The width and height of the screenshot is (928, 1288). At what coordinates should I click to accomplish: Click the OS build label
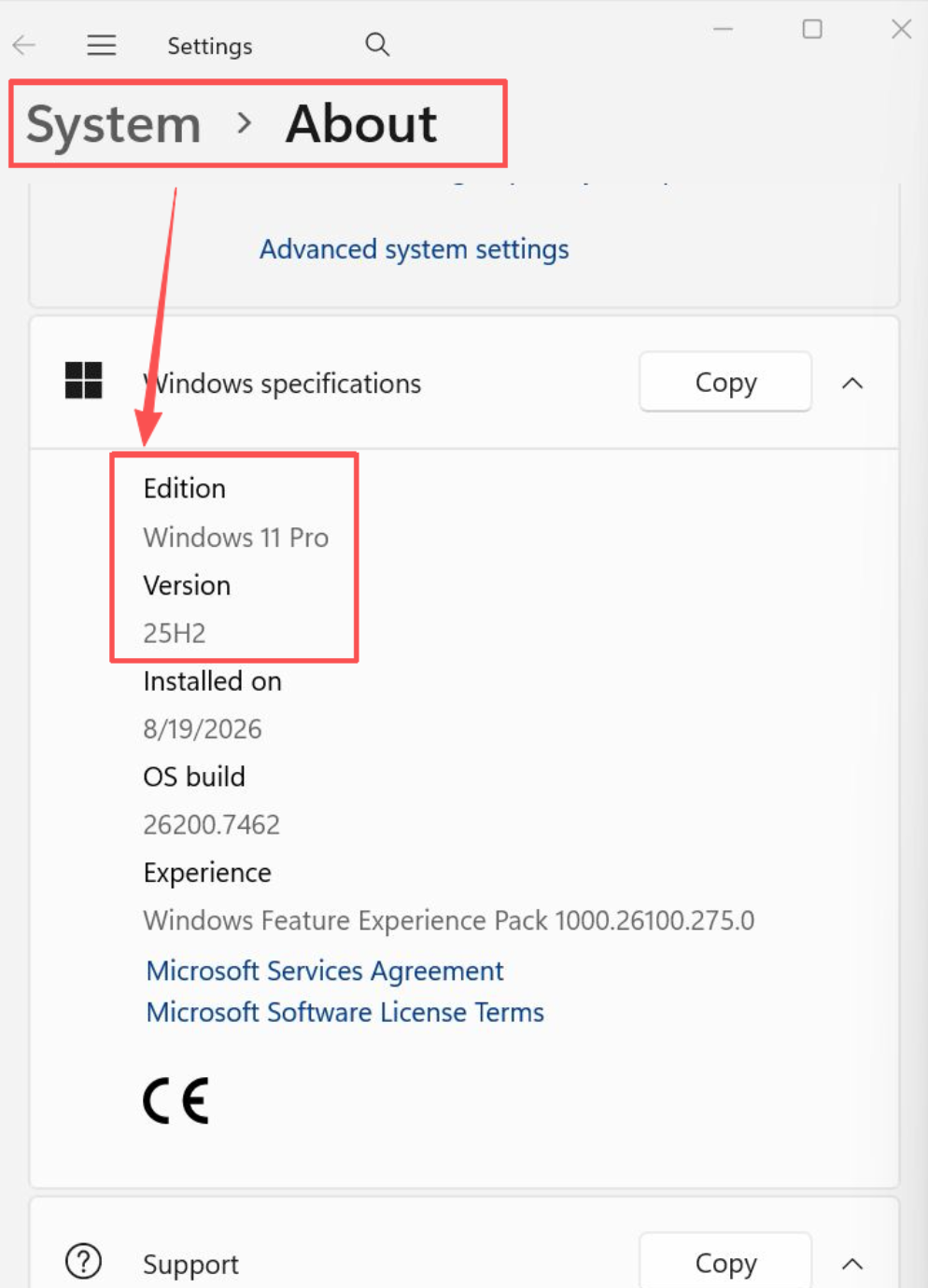(194, 777)
